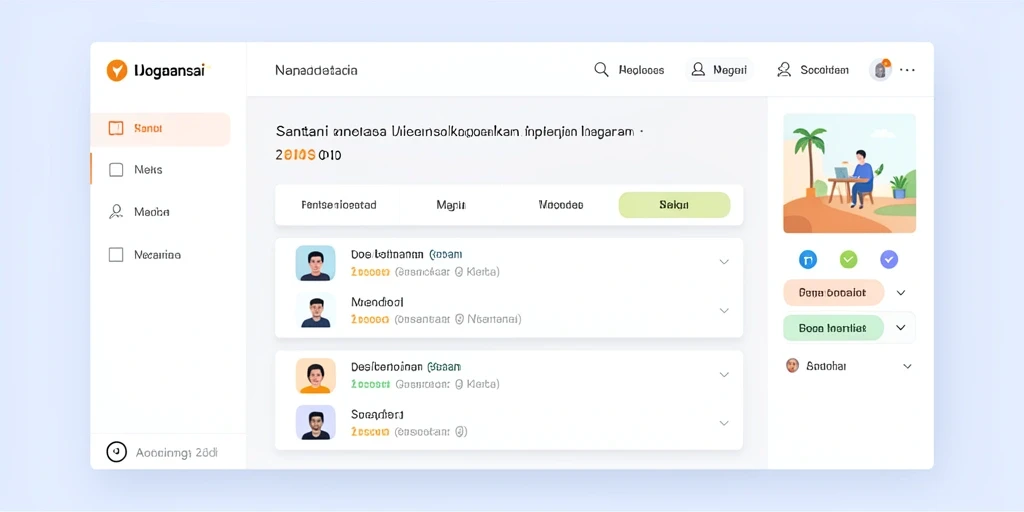Viewport: 1024px width, 512px height.
Task: Open dropdown arrow beside green pill button
Action: (x=901, y=328)
